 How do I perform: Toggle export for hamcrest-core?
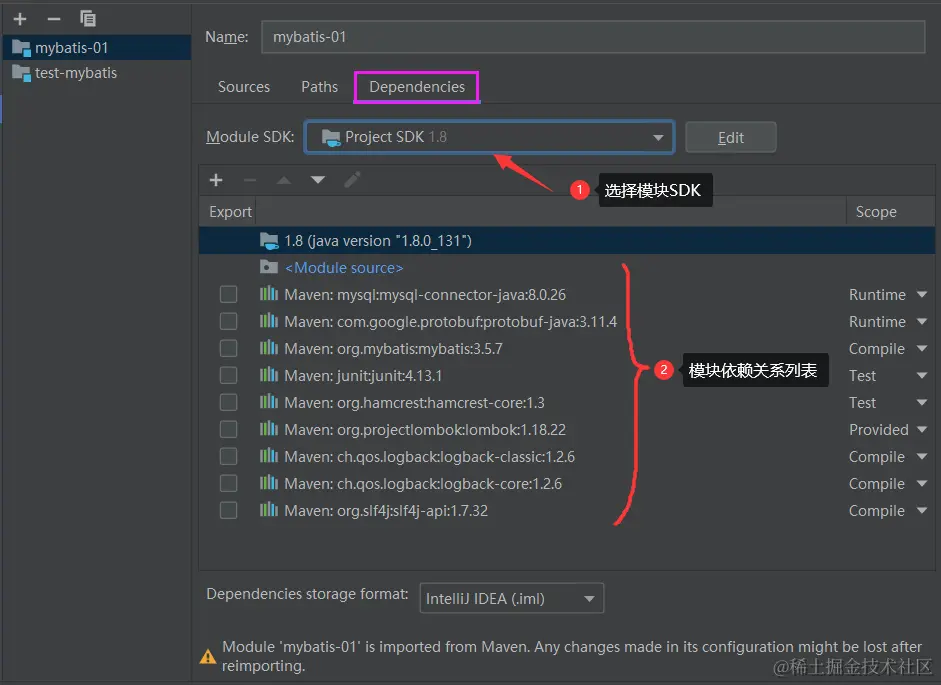click(228, 403)
